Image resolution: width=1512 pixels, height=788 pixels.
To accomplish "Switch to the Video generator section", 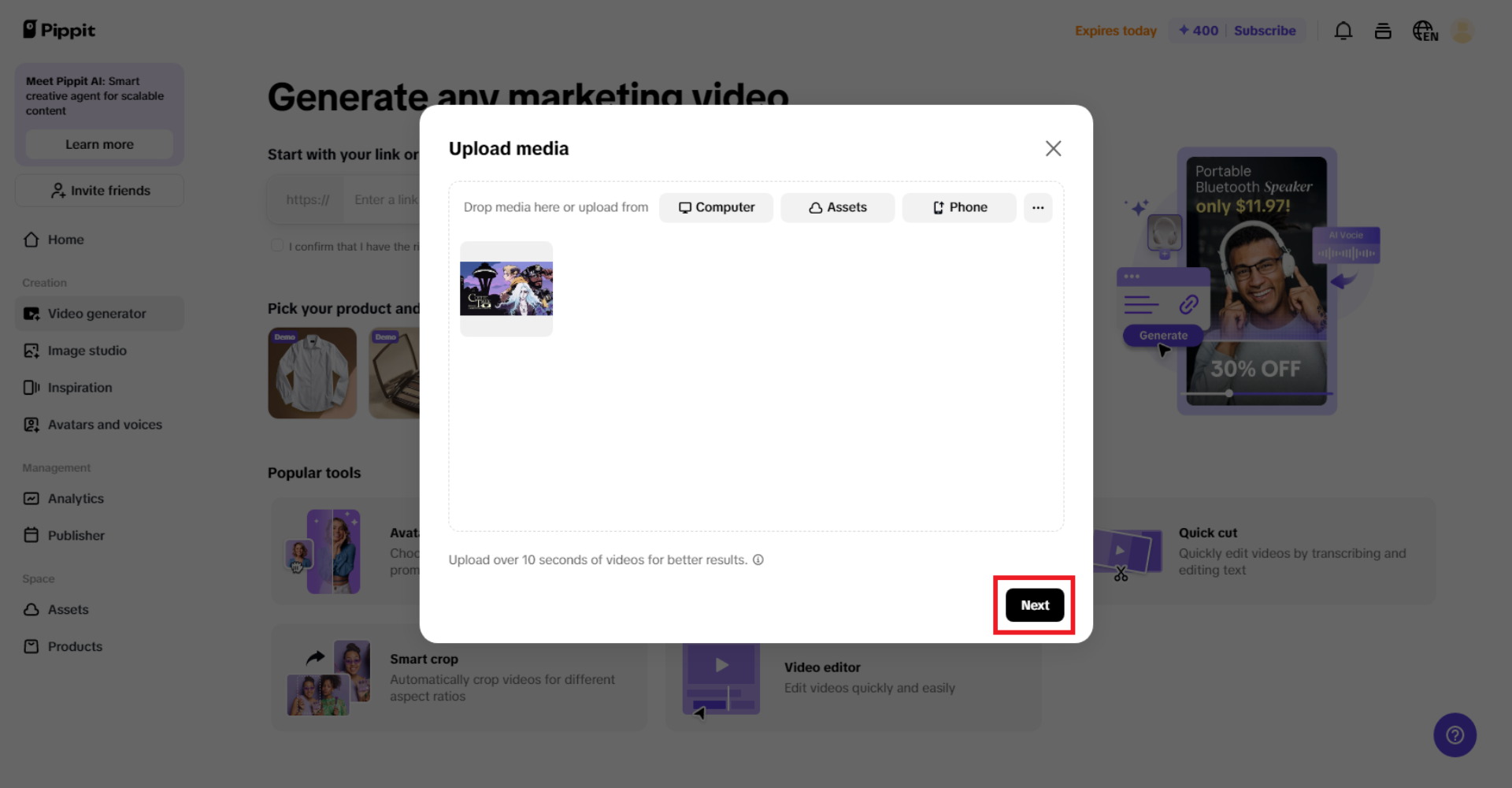I will pyautogui.click(x=97, y=313).
